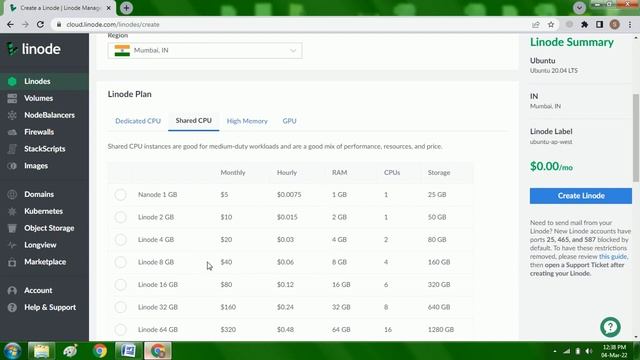Select the Linode 32 GB plan radio

(x=120, y=307)
